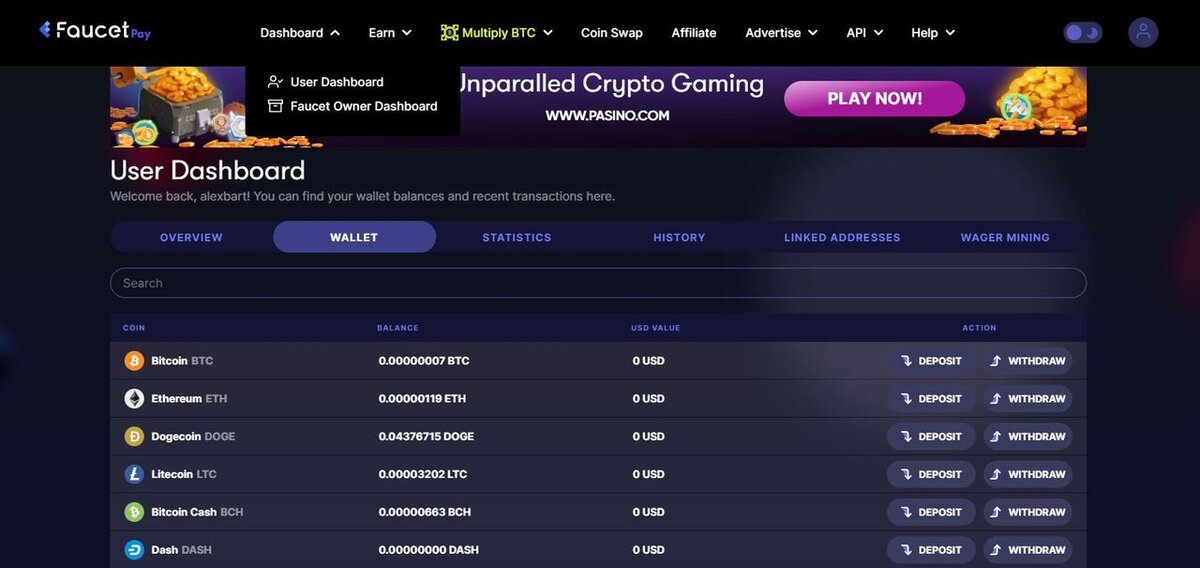
Task: Expand the Advertise menu
Action: coord(781,33)
